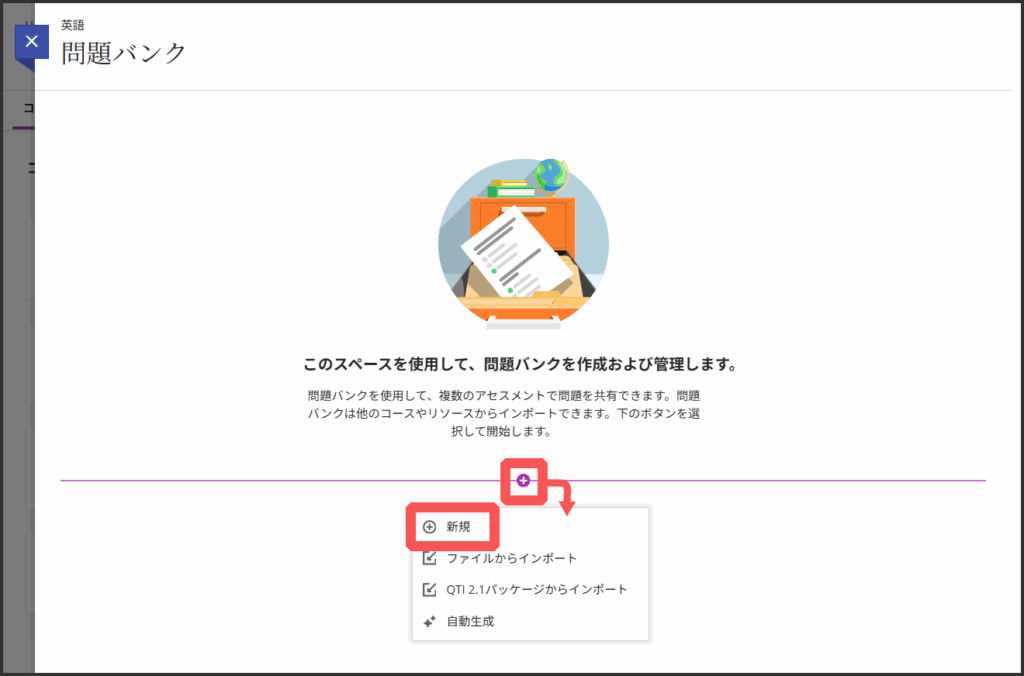The height and width of the screenshot is (676, 1024).
Task: Click the purple plus add button
Action: pyautogui.click(x=523, y=481)
